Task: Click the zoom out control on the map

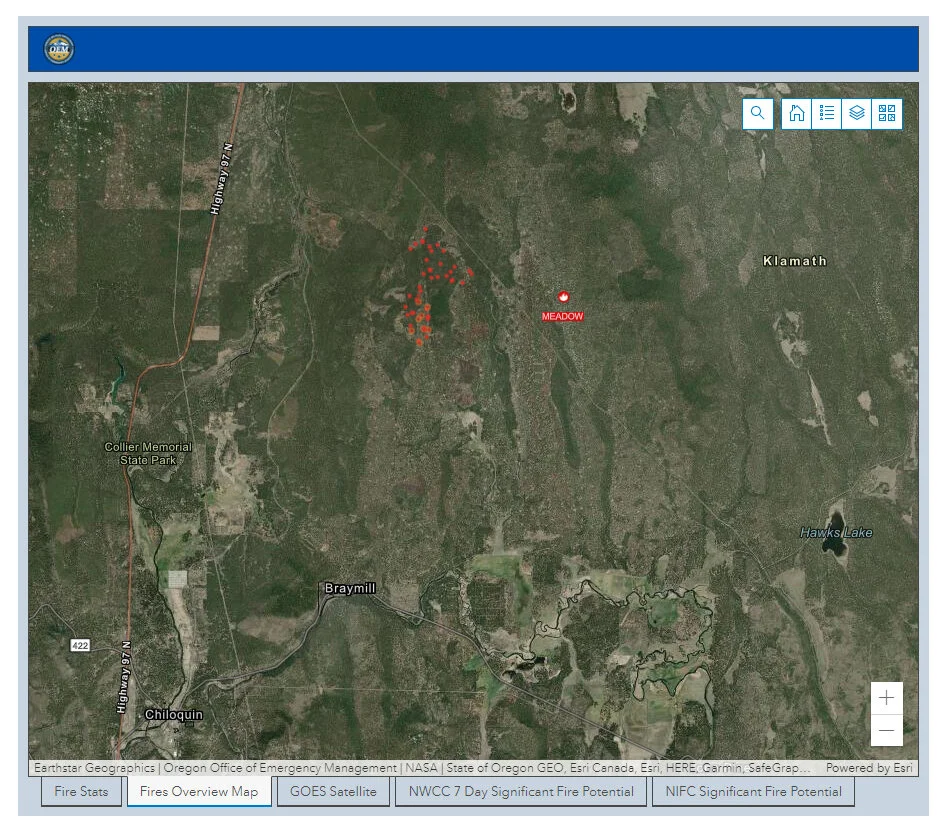Action: pos(886,730)
